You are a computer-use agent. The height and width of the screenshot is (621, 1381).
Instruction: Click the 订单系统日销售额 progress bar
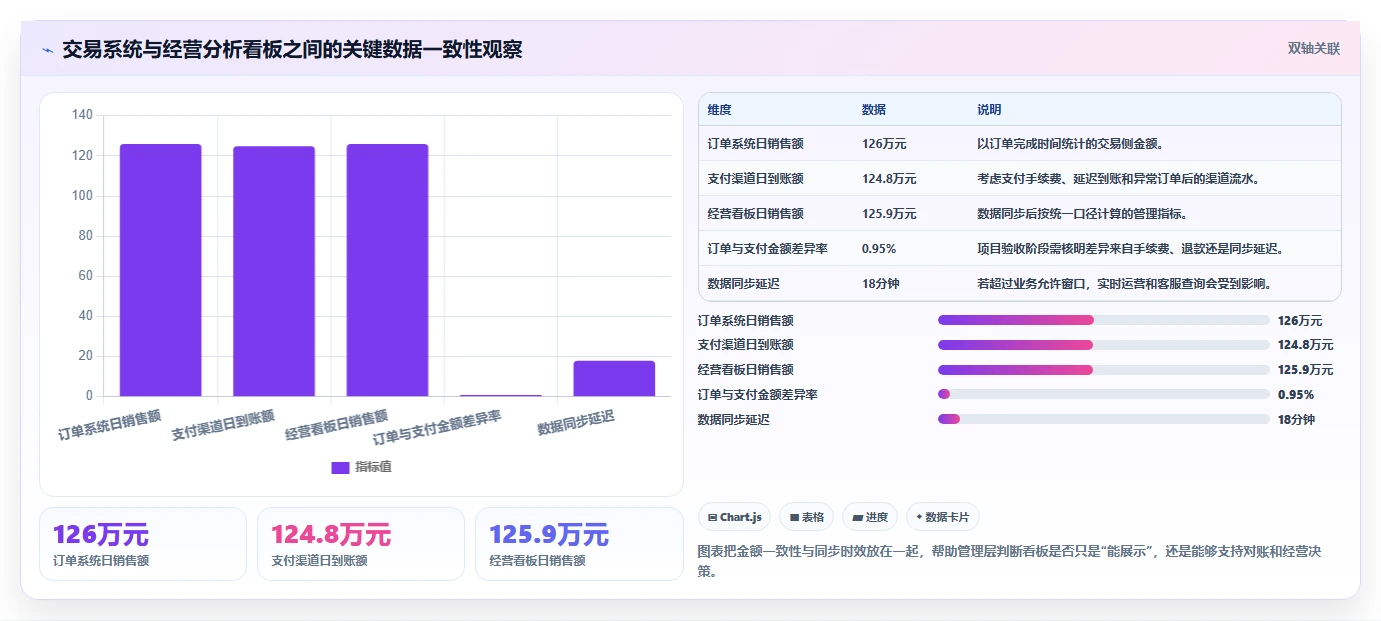pos(1103,320)
